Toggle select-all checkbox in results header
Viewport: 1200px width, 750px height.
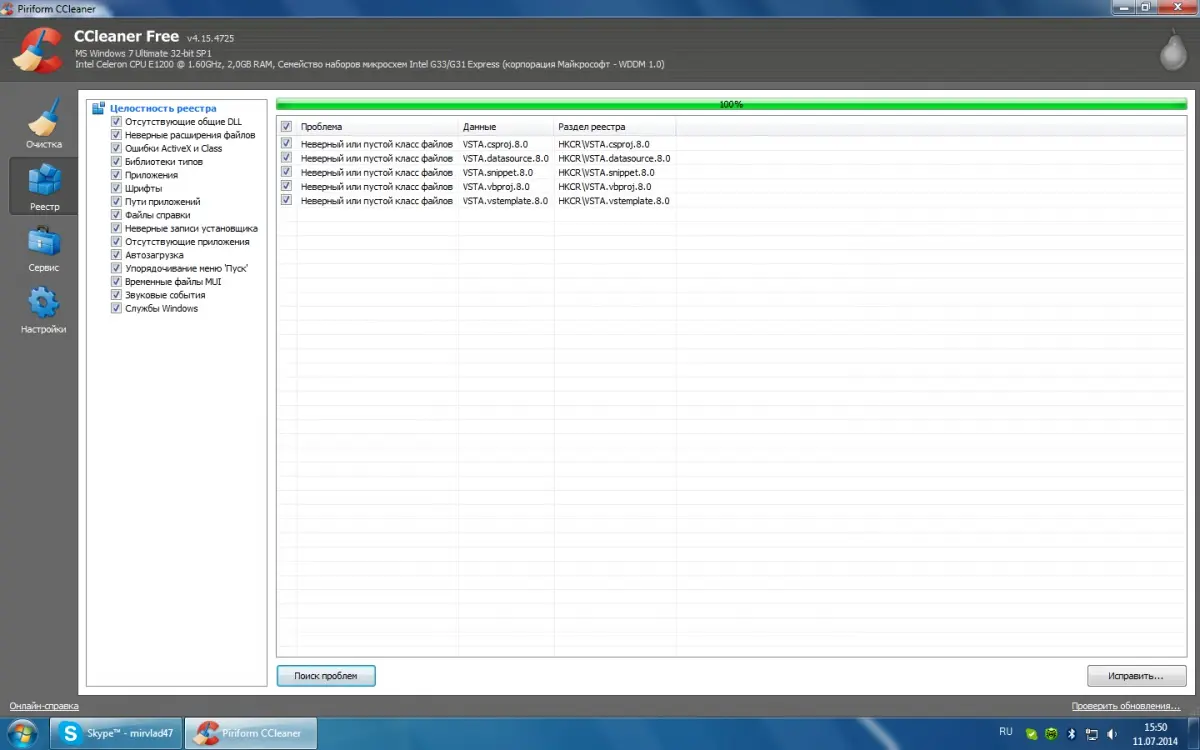pos(287,127)
